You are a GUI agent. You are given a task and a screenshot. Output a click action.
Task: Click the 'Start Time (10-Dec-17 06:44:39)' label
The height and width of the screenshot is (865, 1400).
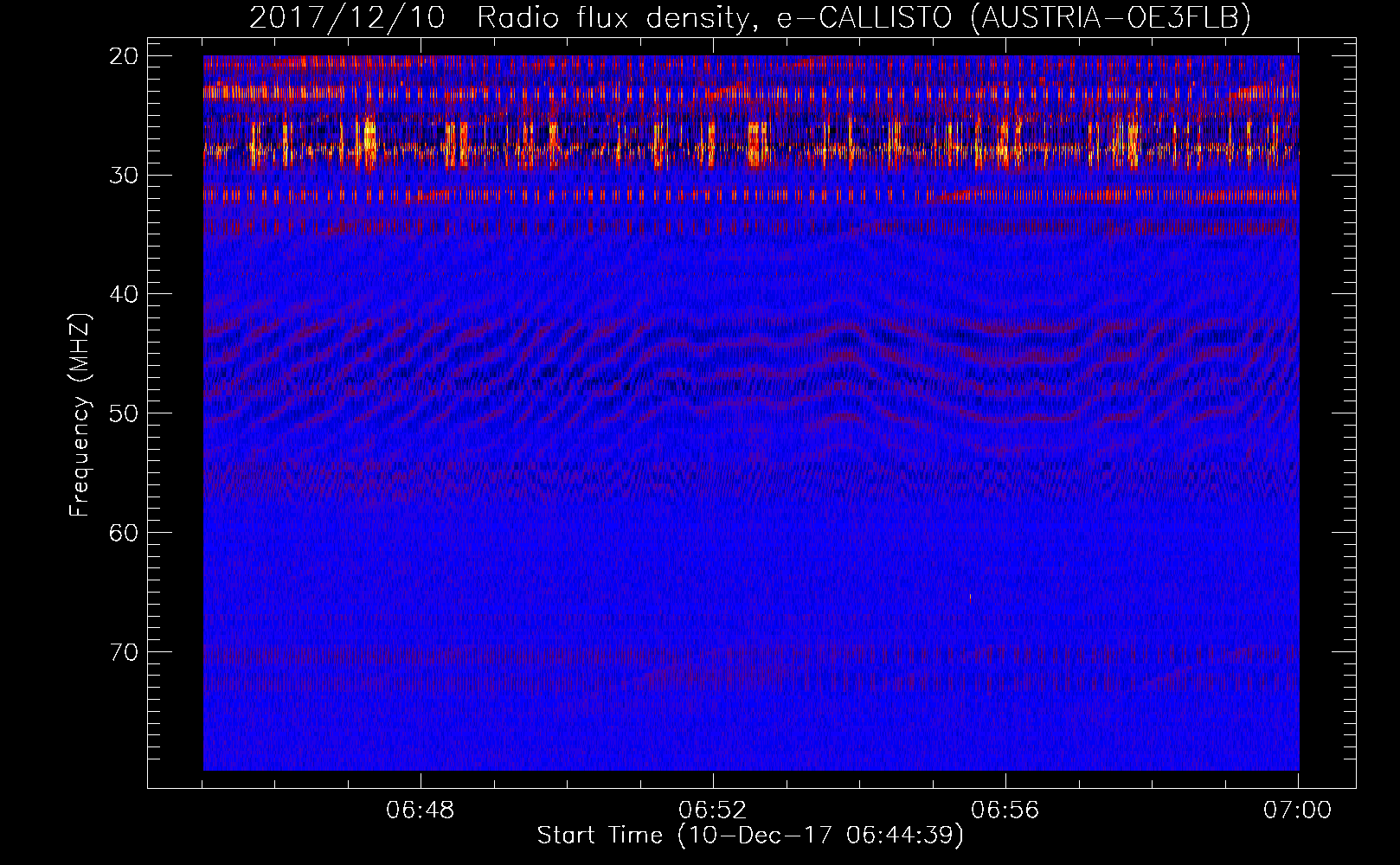coord(750,836)
